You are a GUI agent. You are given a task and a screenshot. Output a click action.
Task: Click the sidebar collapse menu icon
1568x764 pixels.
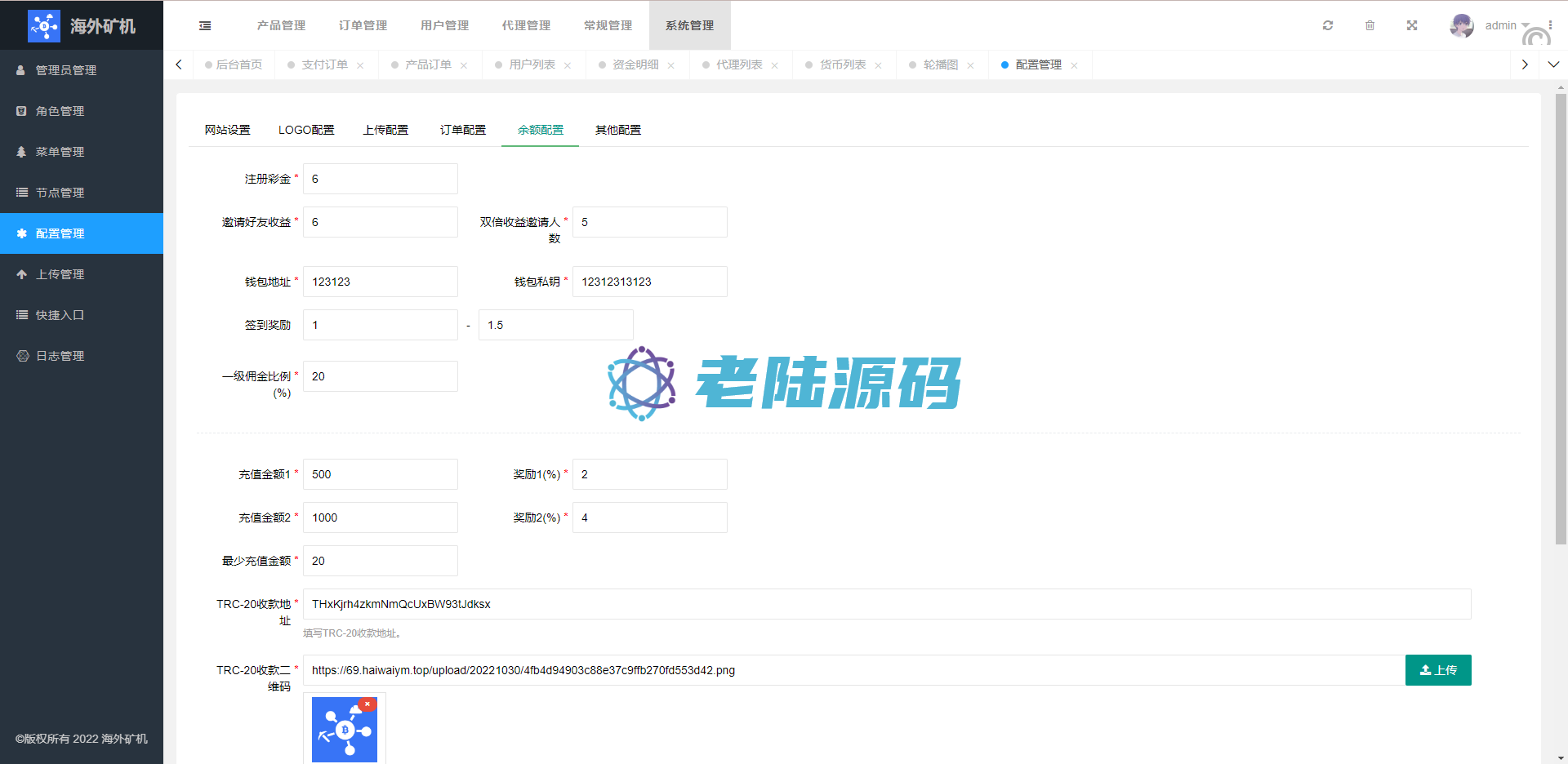click(205, 26)
